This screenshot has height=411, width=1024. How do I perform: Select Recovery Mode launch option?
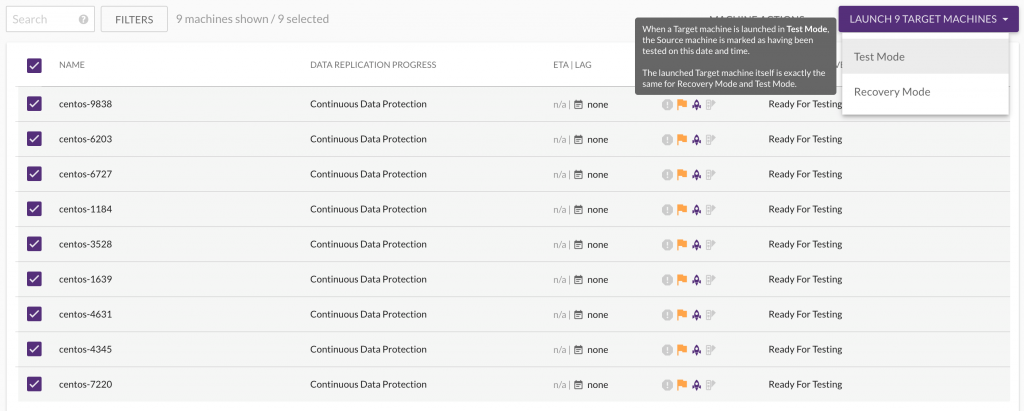pos(892,92)
